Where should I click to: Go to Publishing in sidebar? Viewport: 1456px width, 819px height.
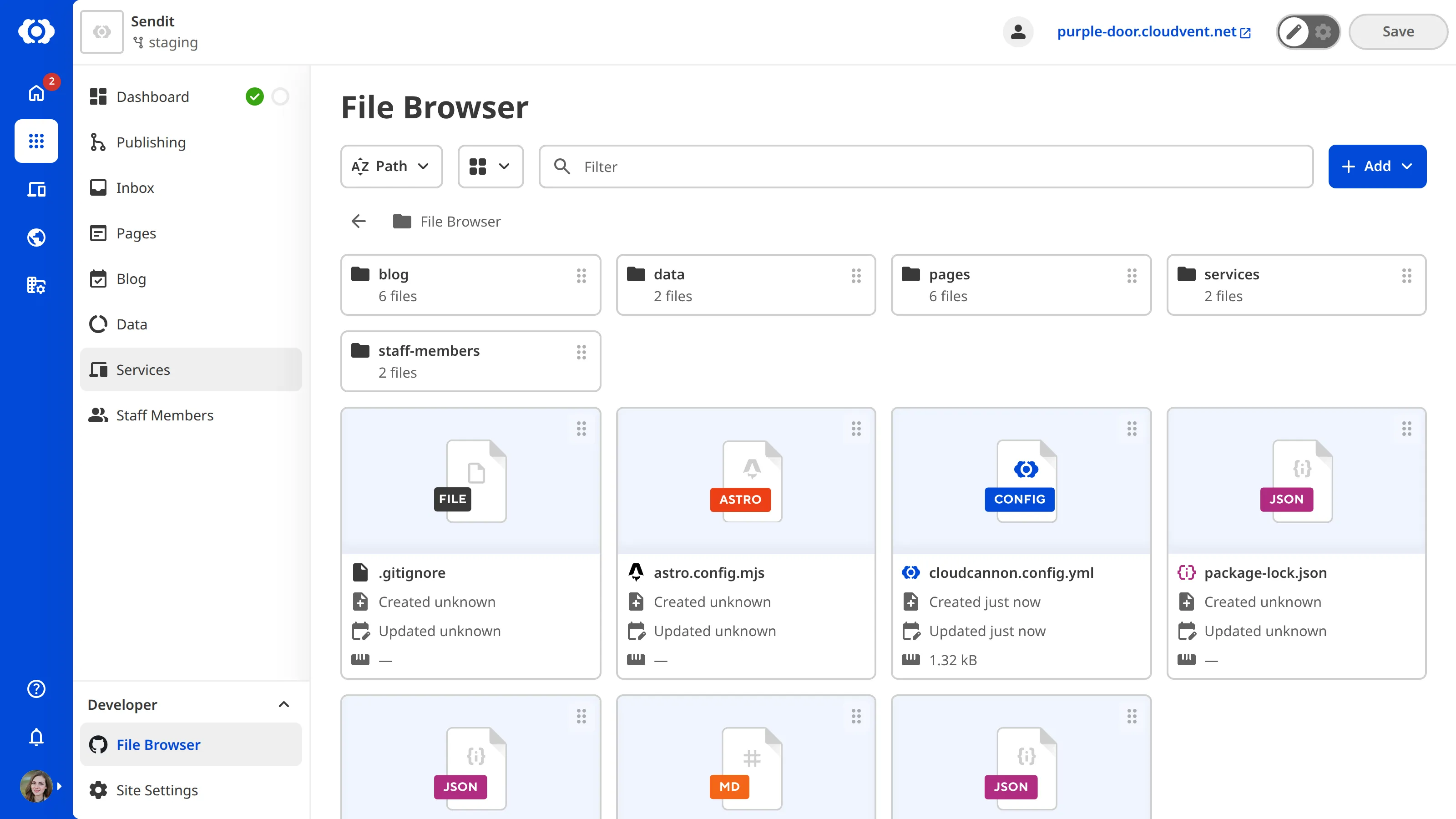pos(191,142)
